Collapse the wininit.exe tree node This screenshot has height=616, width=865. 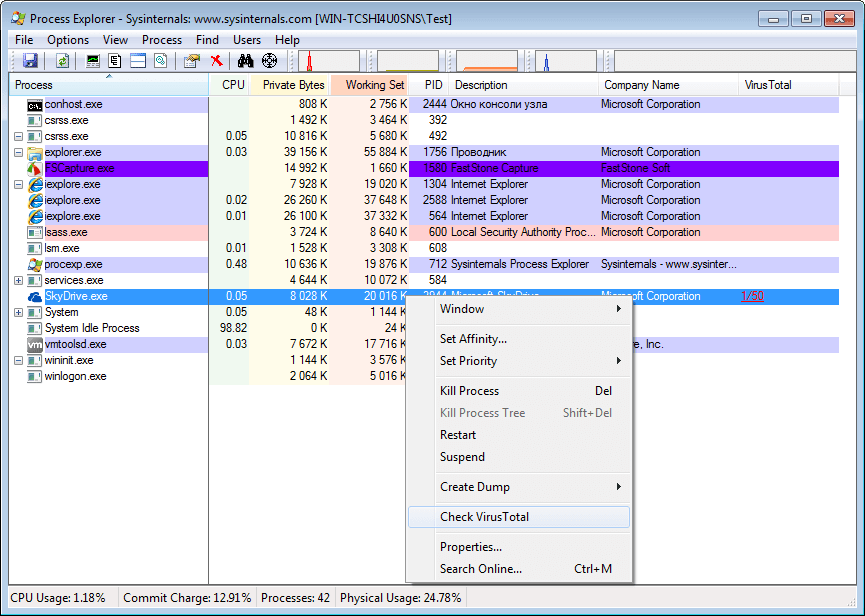(x=18, y=361)
